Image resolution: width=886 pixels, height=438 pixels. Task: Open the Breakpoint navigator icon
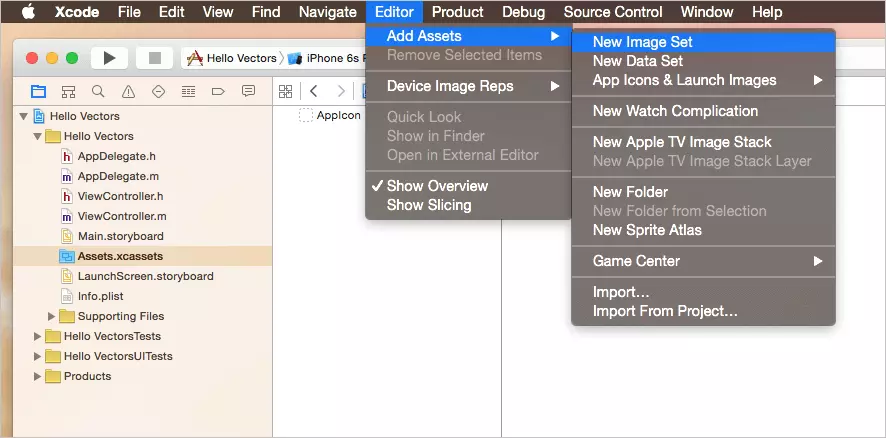(x=218, y=92)
